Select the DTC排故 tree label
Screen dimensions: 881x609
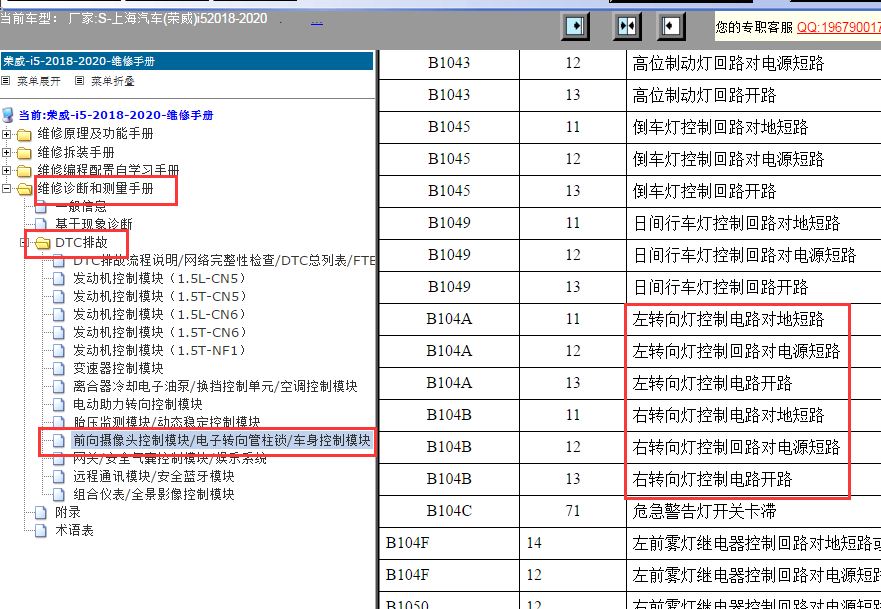point(81,242)
